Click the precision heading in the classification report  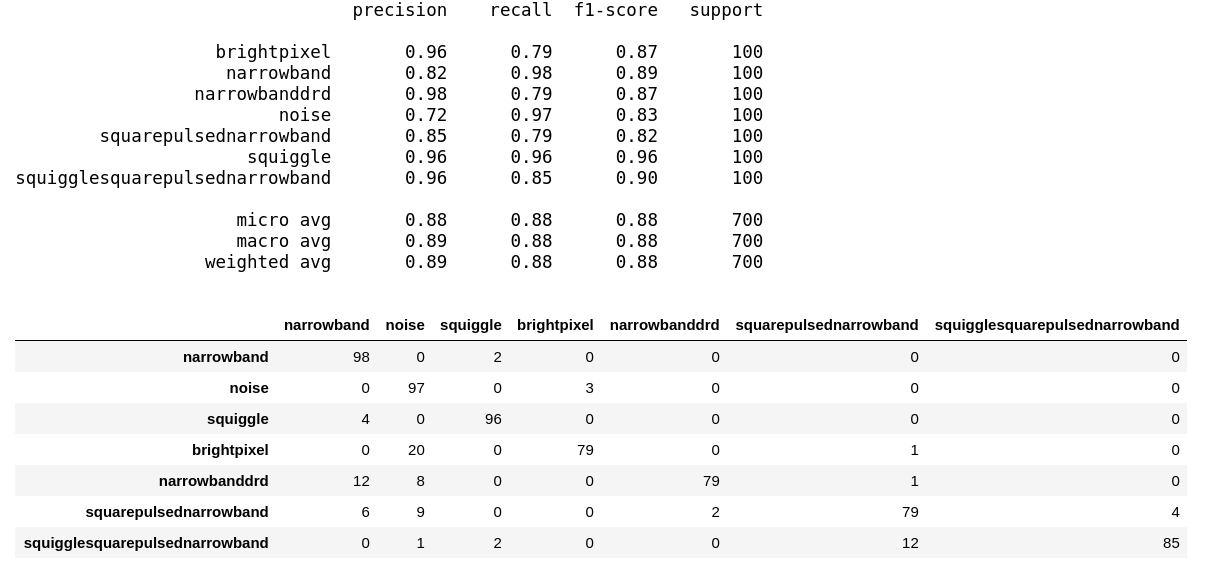pyautogui.click(x=399, y=10)
